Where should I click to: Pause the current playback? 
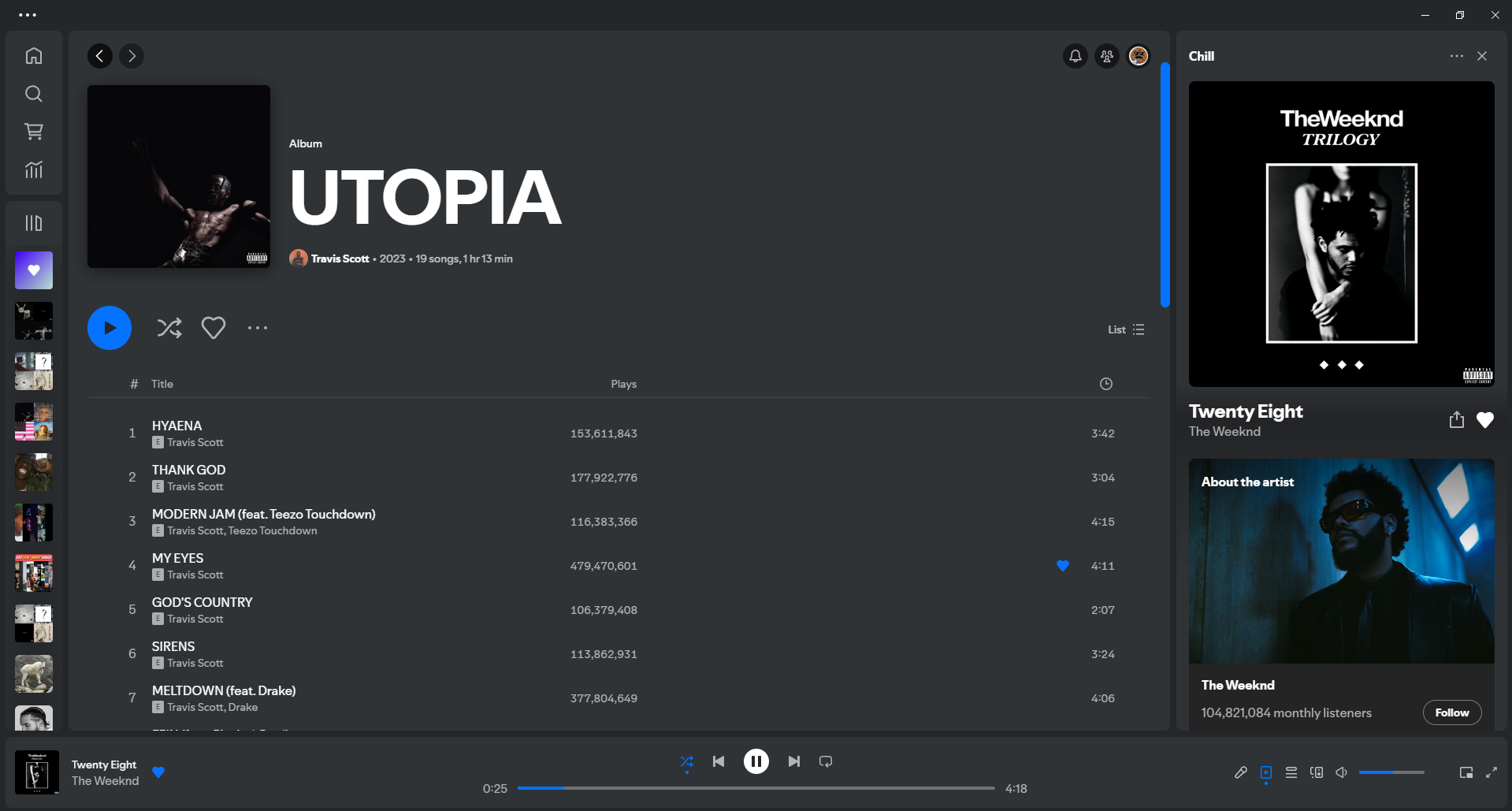(756, 761)
